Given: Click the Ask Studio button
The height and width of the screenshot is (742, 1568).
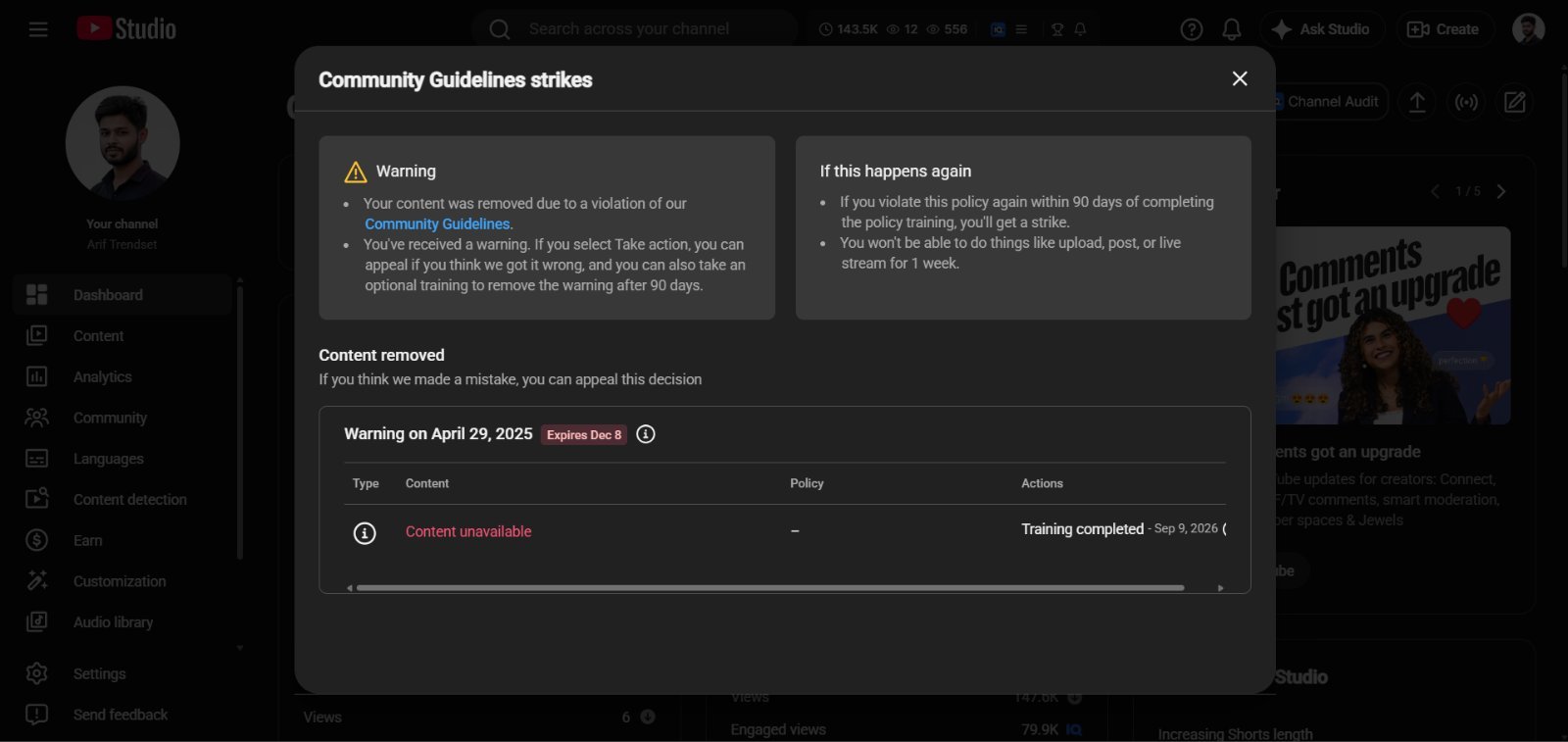Looking at the screenshot, I should pyautogui.click(x=1321, y=29).
